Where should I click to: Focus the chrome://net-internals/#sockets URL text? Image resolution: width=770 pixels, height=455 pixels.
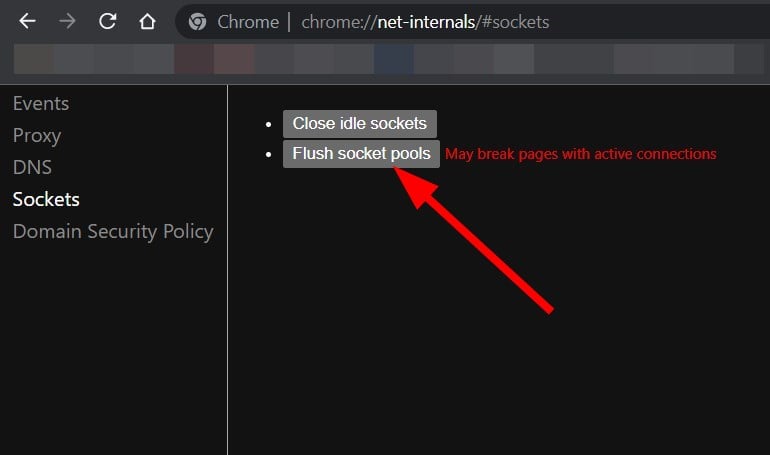pos(424,22)
